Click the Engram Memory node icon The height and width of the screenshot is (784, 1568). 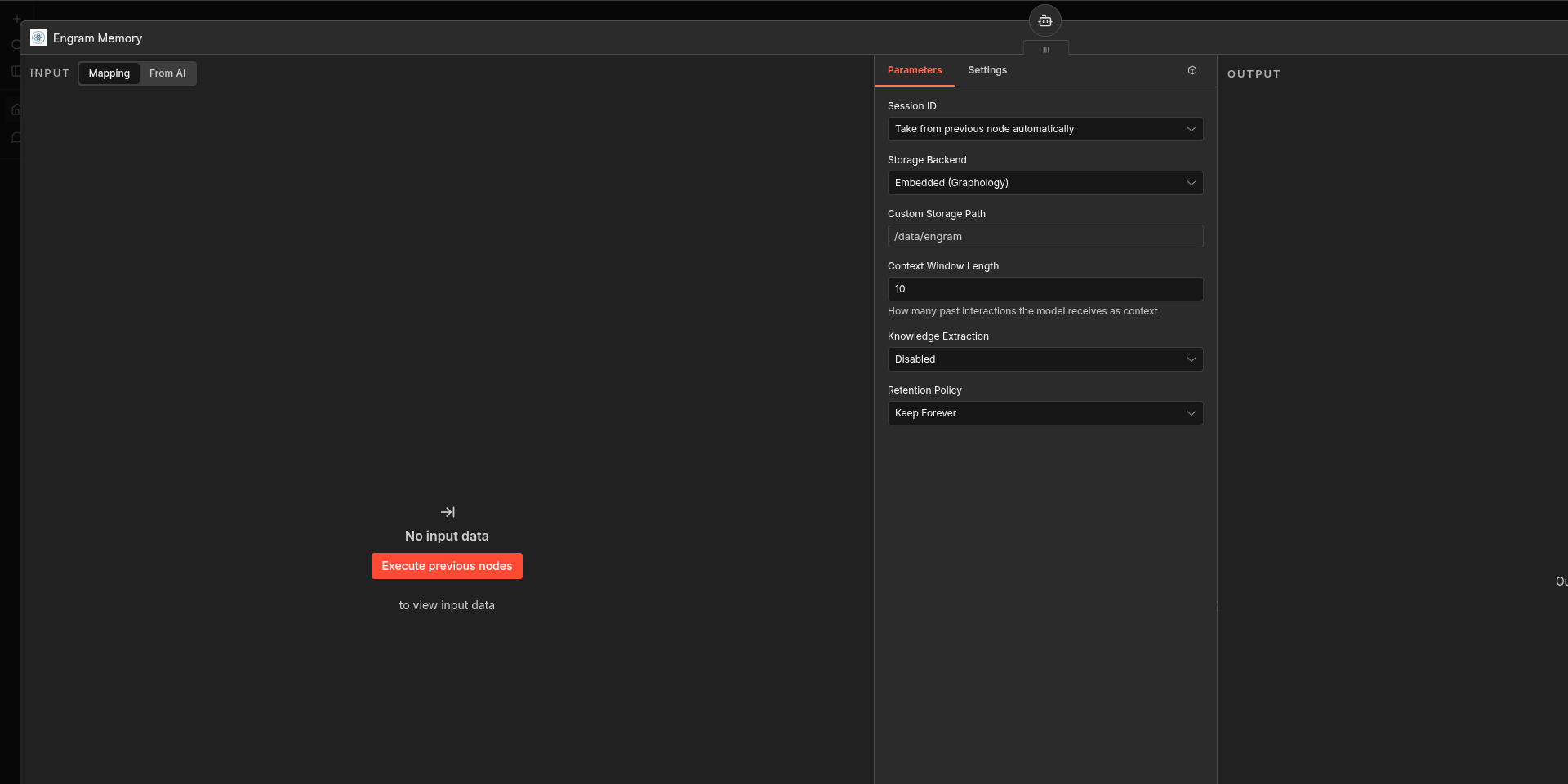point(38,38)
